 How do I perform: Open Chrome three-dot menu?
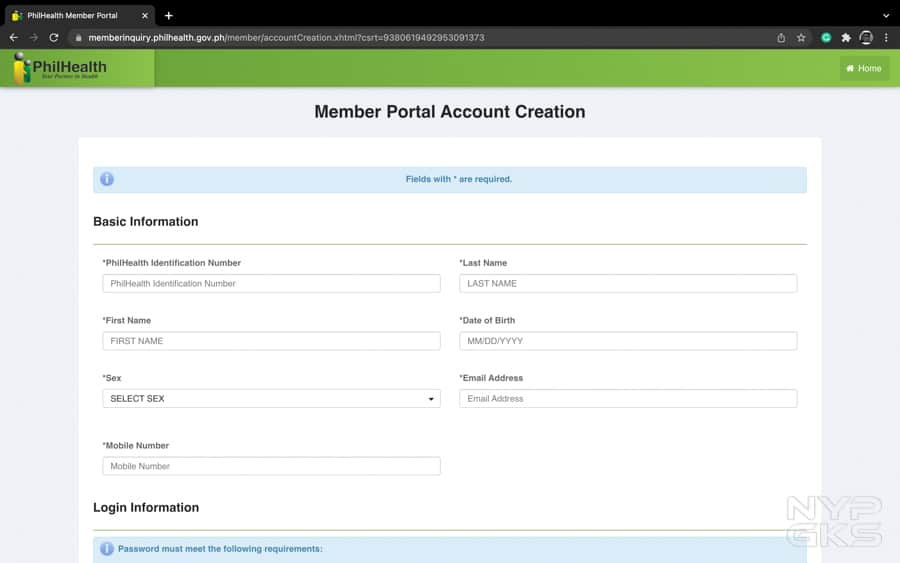point(886,38)
